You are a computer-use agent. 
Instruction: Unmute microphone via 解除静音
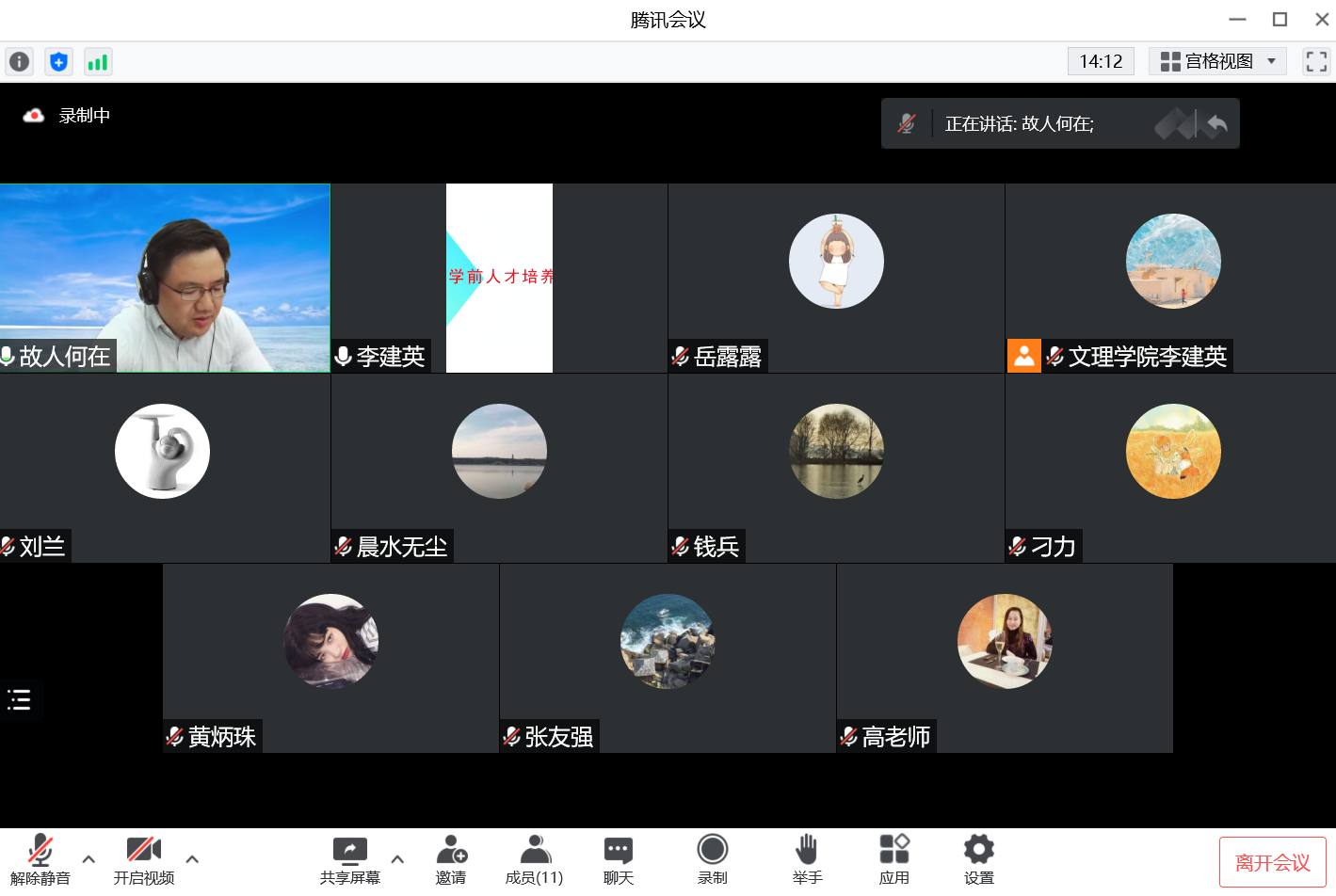40,860
